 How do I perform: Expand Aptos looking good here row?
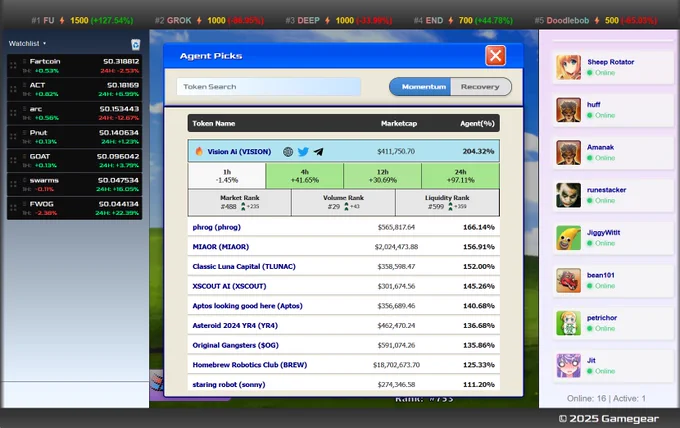(x=343, y=306)
